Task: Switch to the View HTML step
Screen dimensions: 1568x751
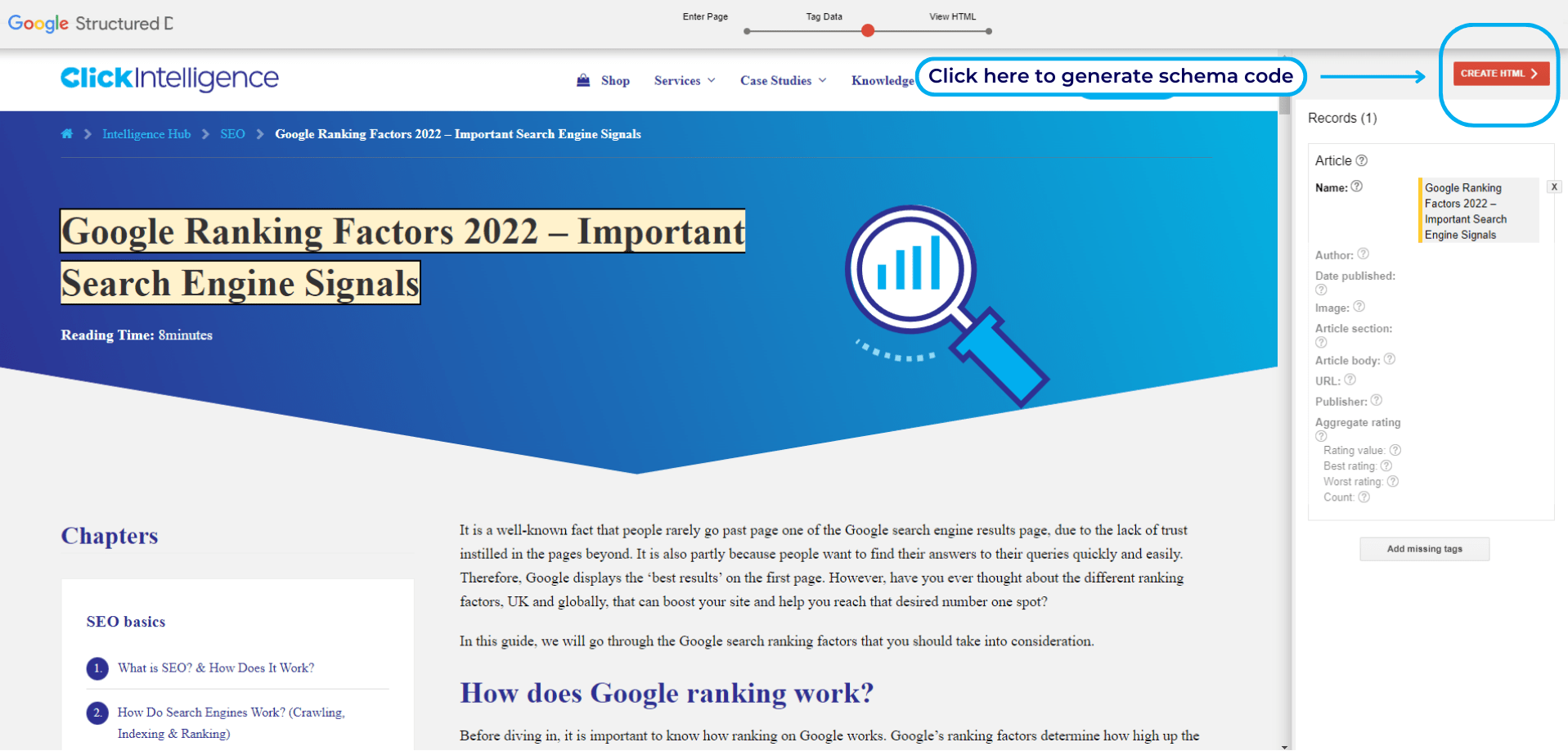Action: pos(989,31)
